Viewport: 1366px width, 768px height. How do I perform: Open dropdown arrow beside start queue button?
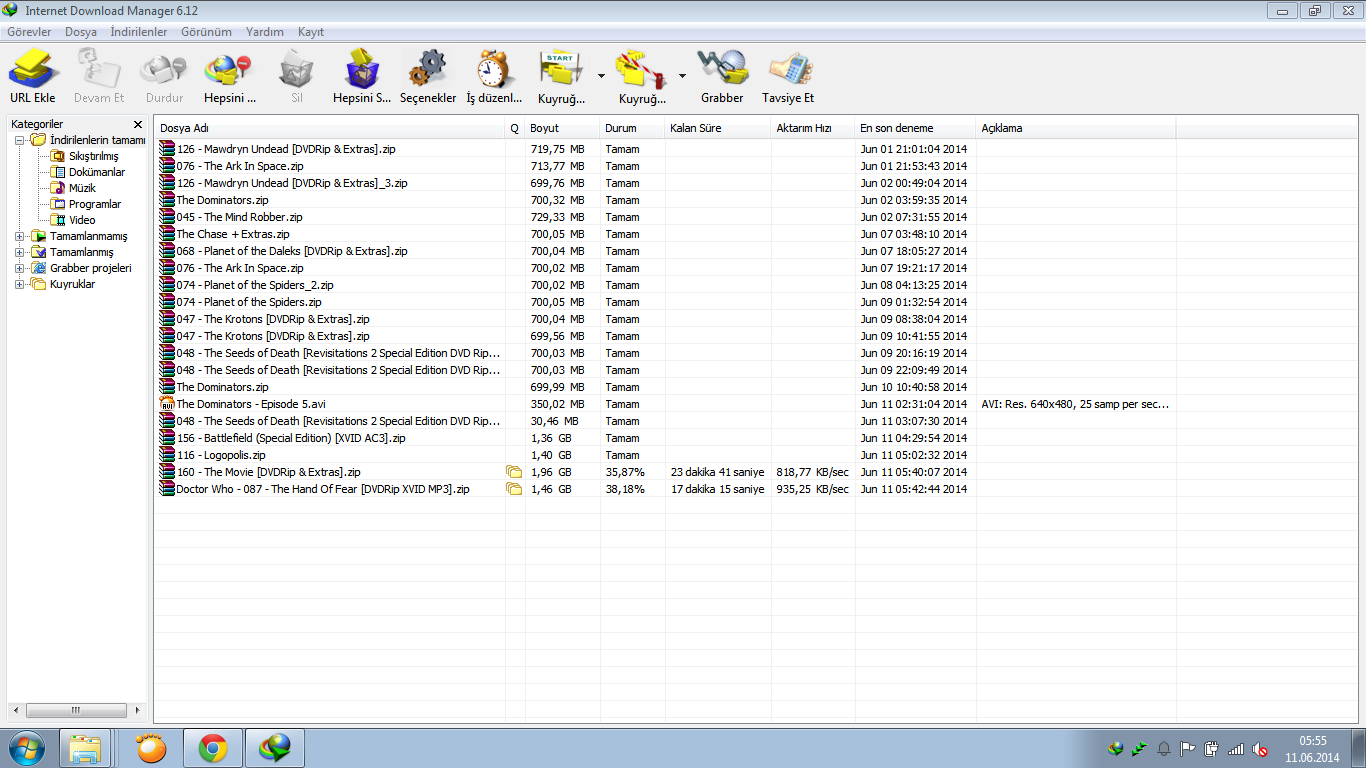click(x=601, y=75)
